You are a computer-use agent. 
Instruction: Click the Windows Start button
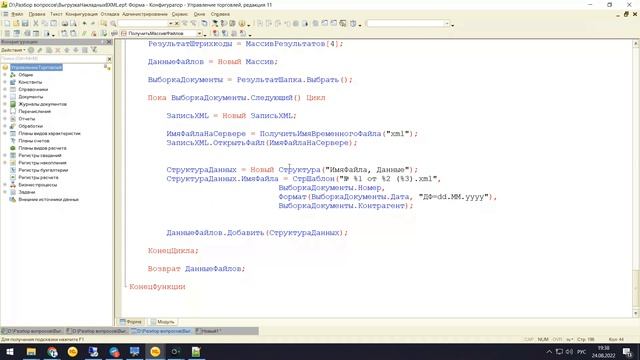pos(10,351)
